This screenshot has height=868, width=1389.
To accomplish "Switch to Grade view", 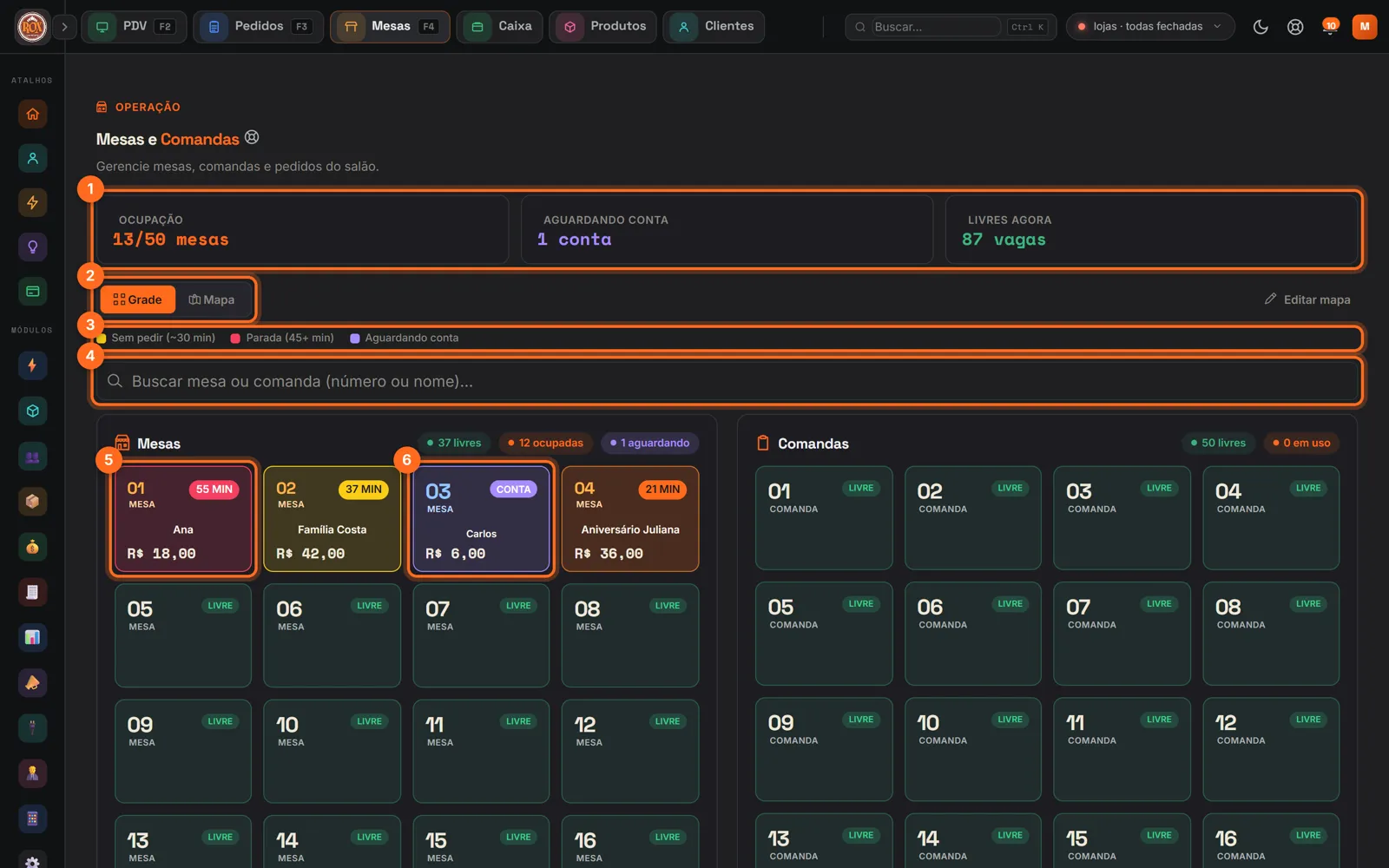I will (137, 299).
